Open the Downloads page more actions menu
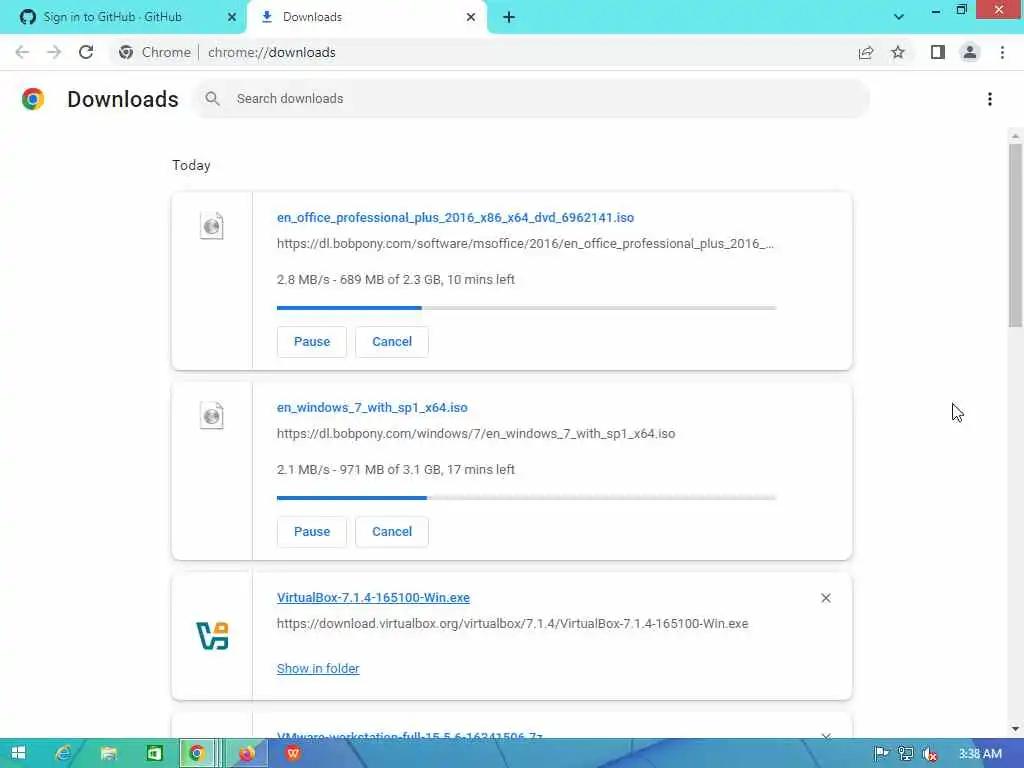 click(x=990, y=99)
